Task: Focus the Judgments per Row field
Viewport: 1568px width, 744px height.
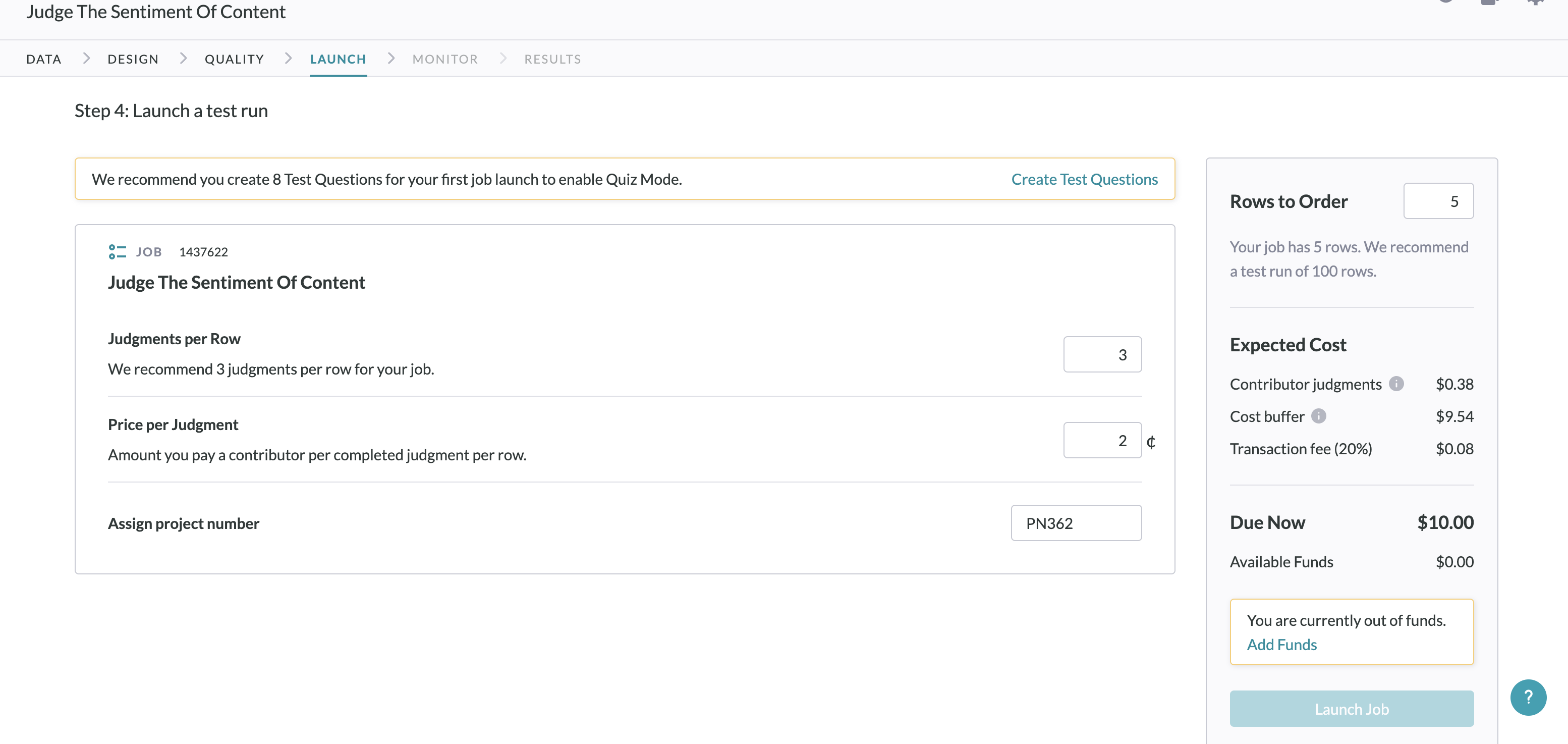Action: pos(1102,354)
